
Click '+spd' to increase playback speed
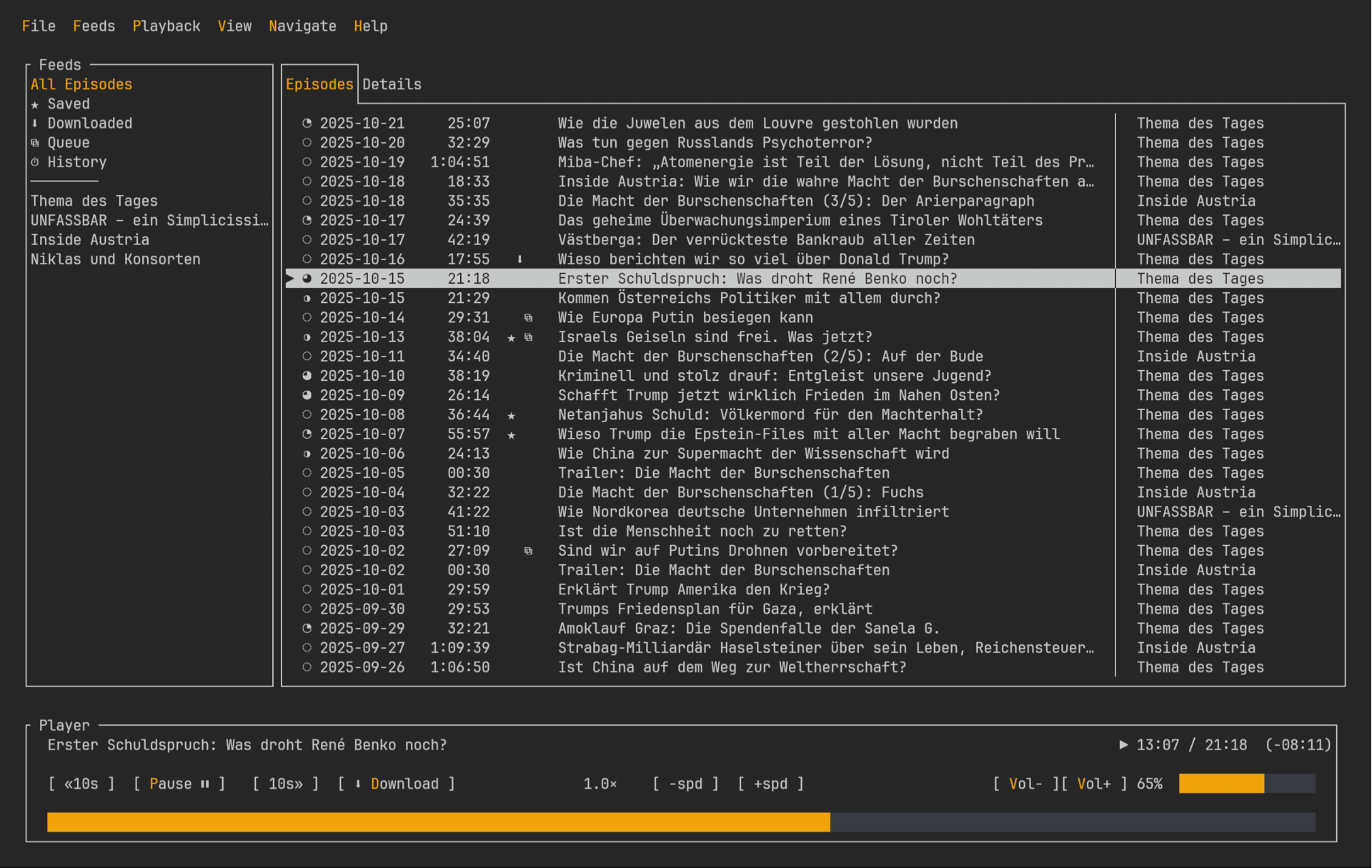tap(770, 783)
